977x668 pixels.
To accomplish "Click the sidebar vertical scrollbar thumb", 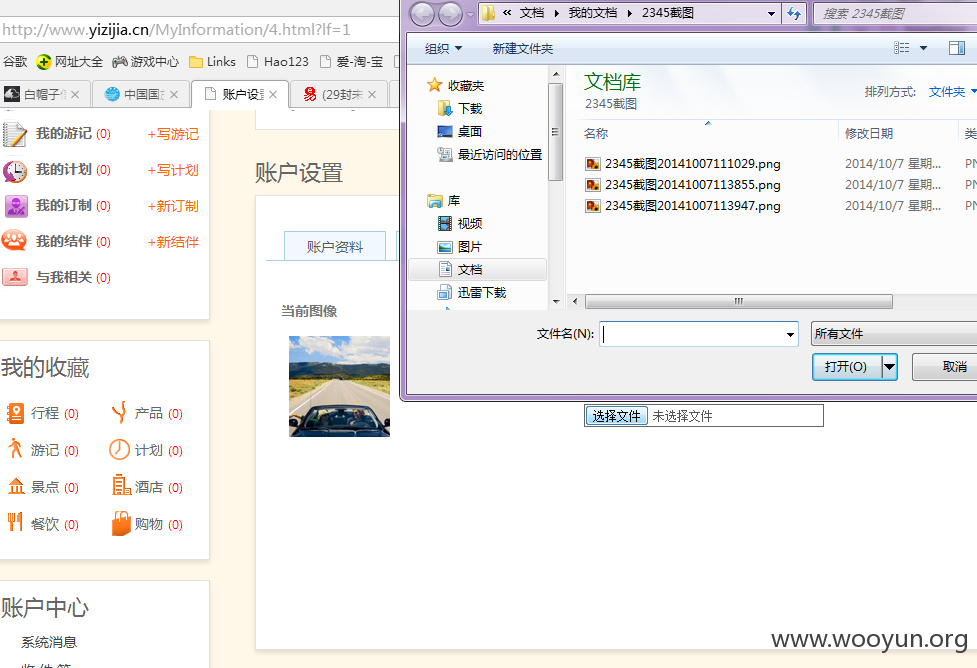I will (555, 131).
